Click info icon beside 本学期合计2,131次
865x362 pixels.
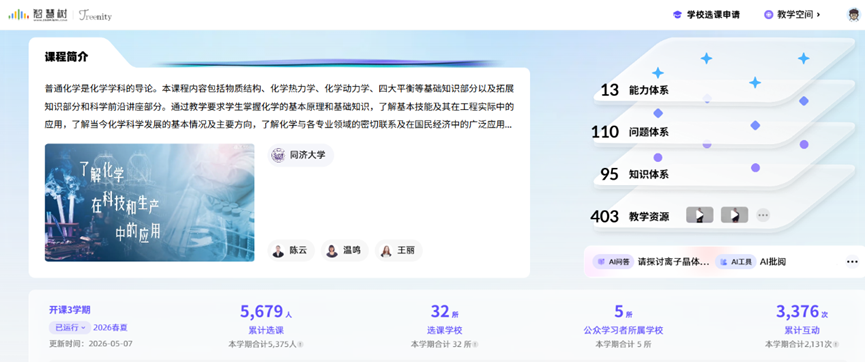pyautogui.click(x=836, y=344)
